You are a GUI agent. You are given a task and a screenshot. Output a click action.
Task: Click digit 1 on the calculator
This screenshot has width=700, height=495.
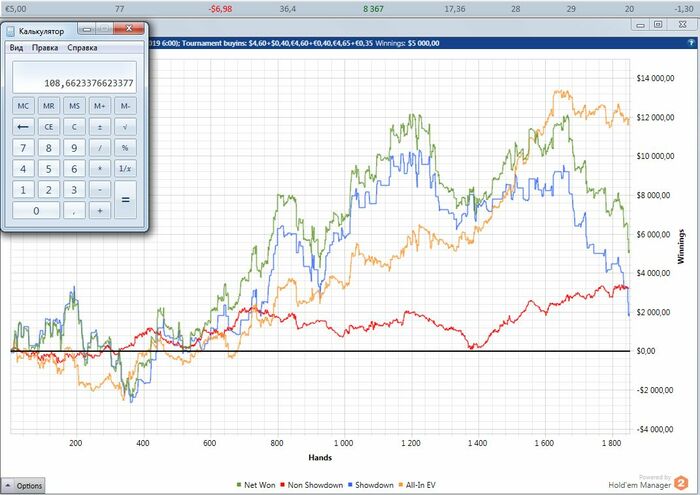tap(23, 190)
